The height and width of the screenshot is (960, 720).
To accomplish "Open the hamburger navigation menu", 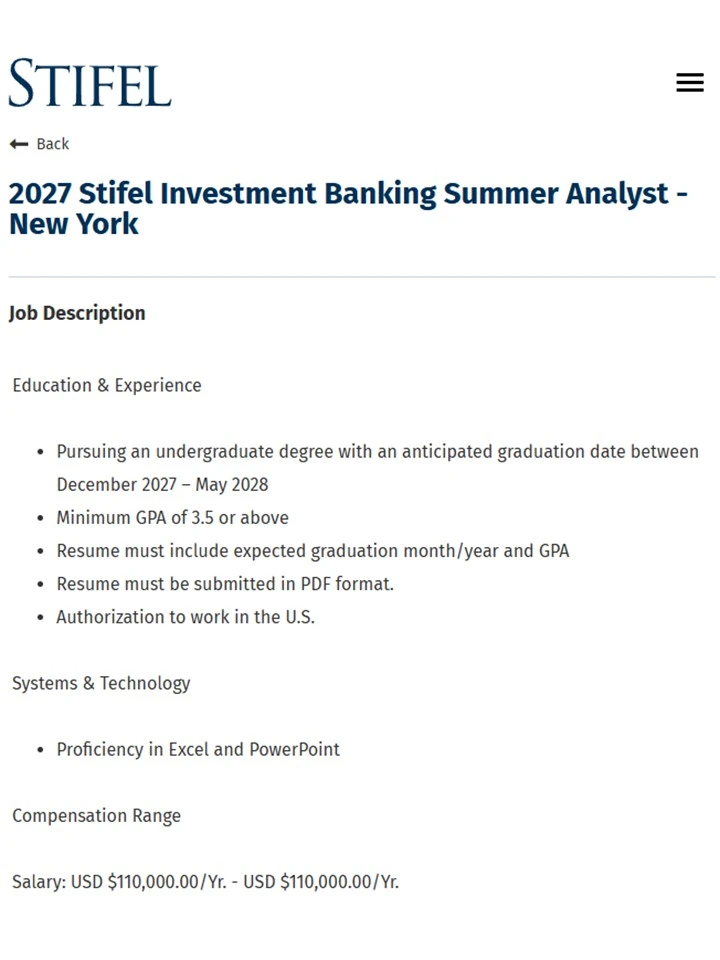I will tap(689, 82).
